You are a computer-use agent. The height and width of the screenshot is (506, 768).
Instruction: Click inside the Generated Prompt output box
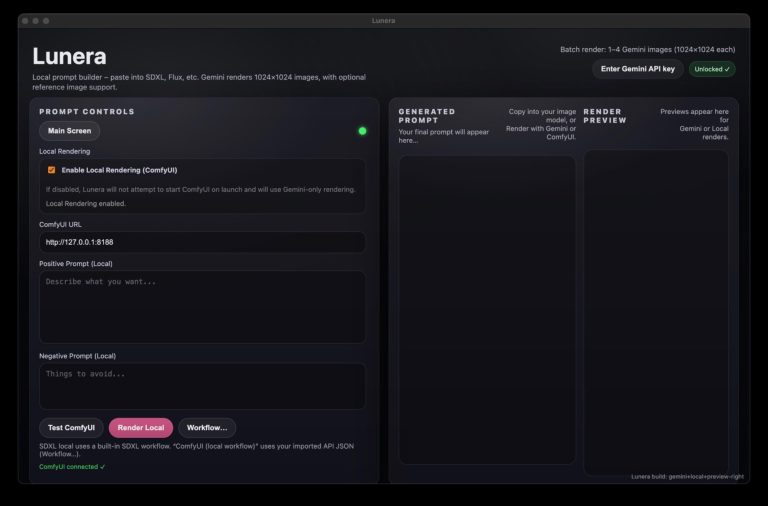pos(487,308)
